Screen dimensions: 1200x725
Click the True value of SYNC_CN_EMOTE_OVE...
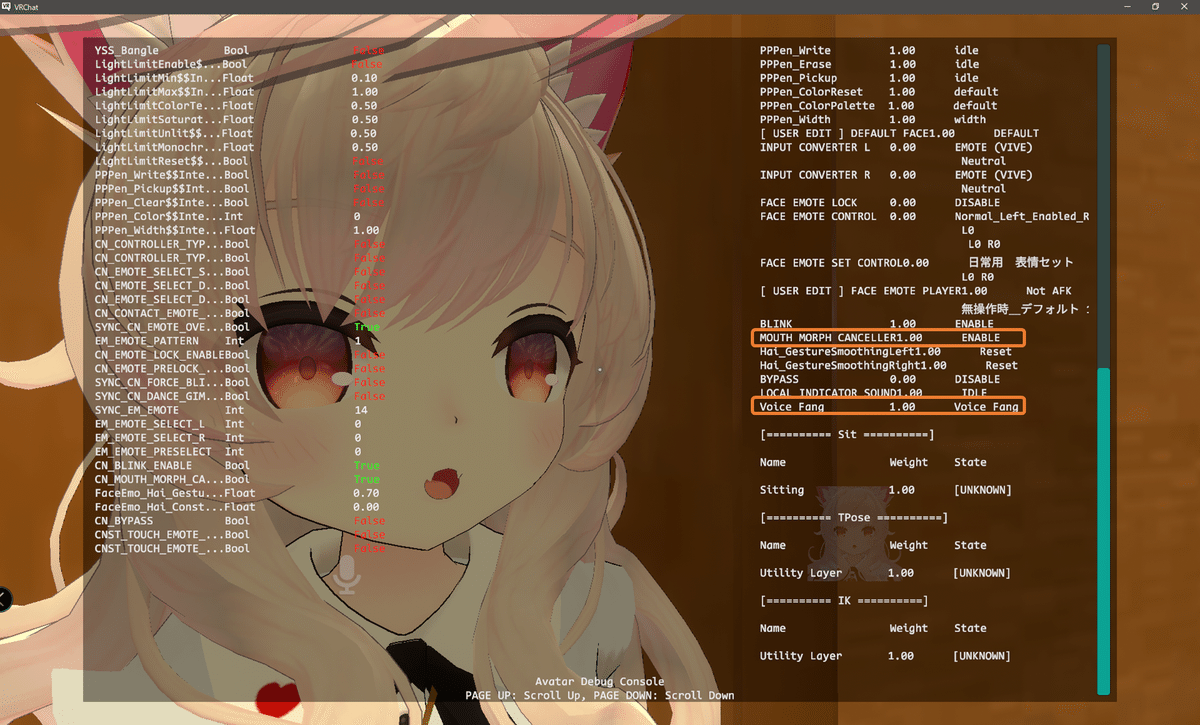pyautogui.click(x=366, y=327)
